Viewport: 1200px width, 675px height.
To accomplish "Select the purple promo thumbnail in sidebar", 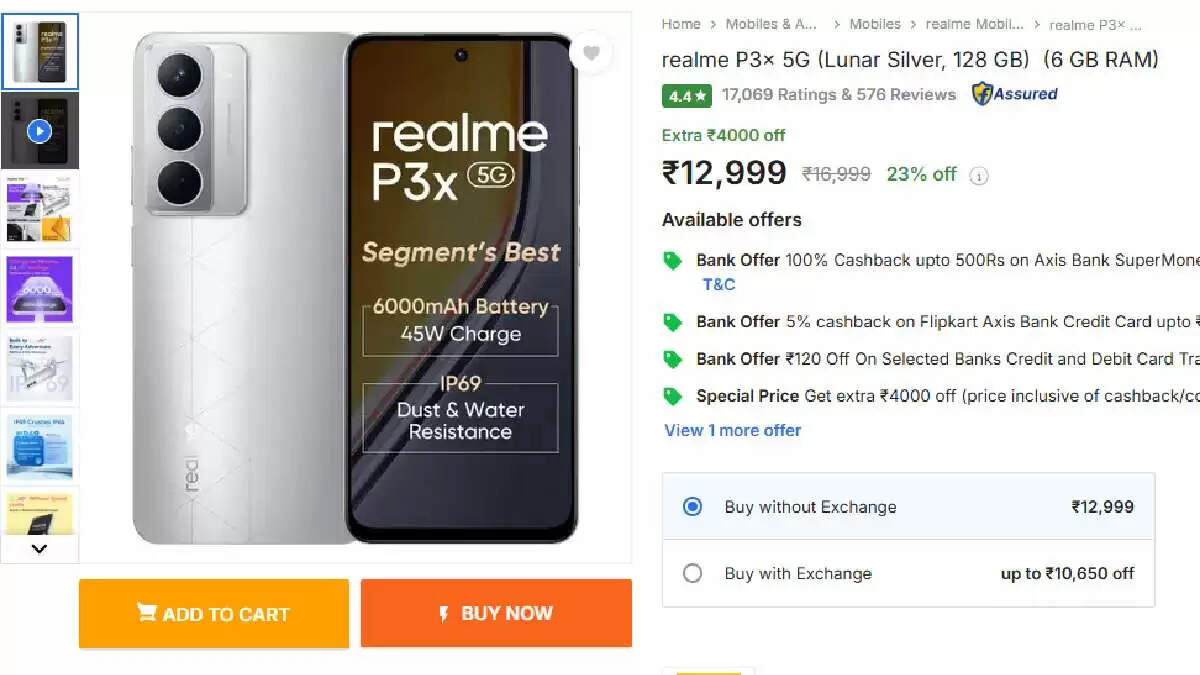I will point(40,290).
